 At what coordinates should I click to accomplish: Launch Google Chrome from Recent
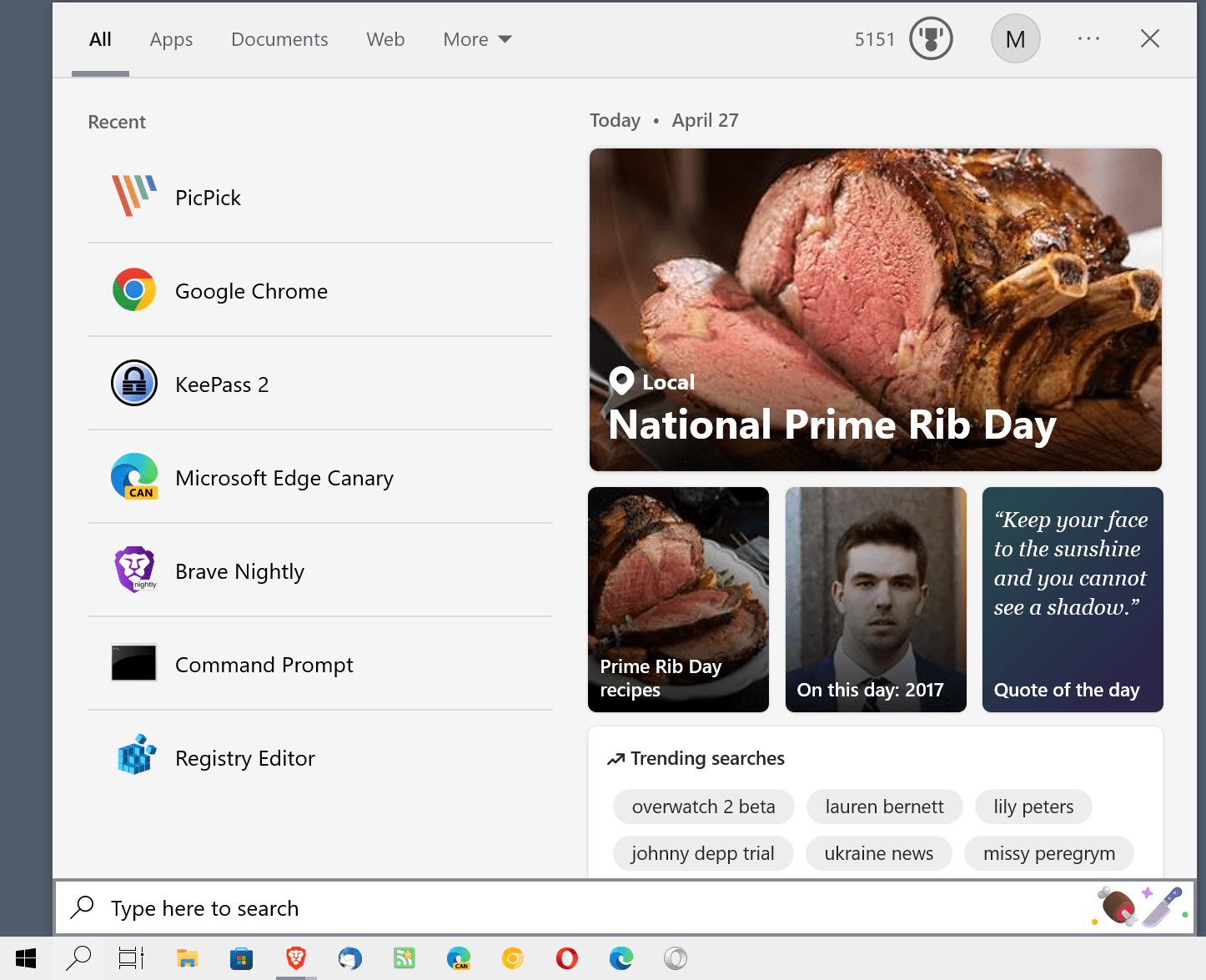320,290
